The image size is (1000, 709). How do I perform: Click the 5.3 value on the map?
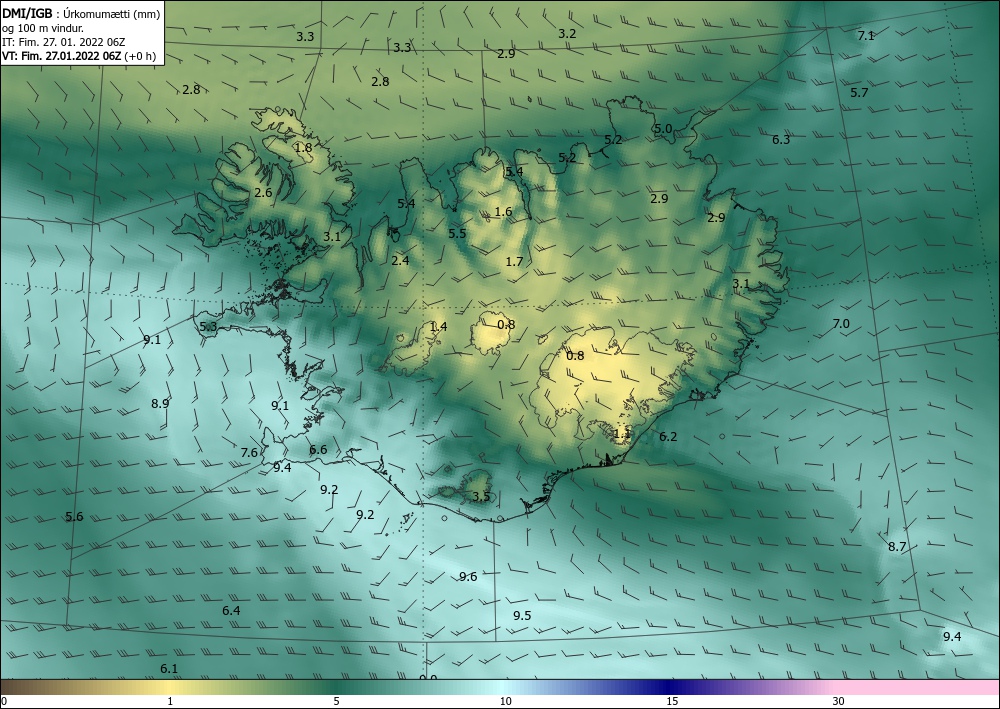(x=208, y=327)
